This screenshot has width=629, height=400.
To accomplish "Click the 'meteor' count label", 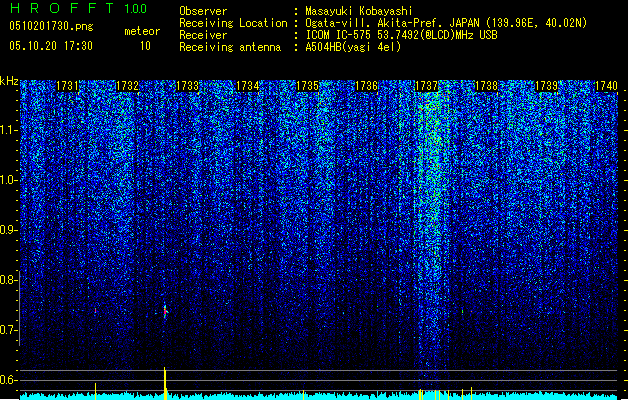I will 142,31.
